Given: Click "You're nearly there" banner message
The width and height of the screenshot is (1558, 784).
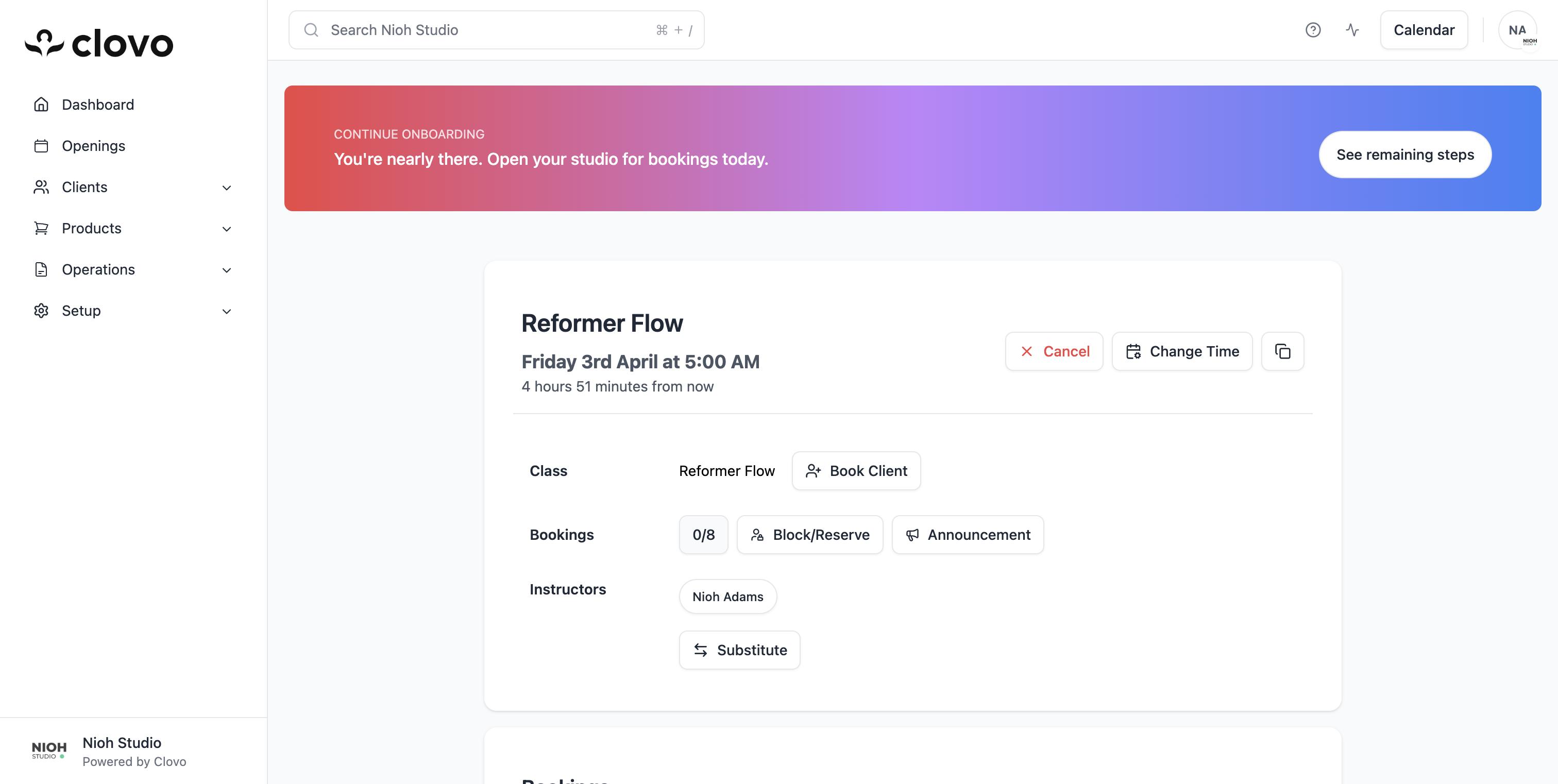Looking at the screenshot, I should [551, 159].
